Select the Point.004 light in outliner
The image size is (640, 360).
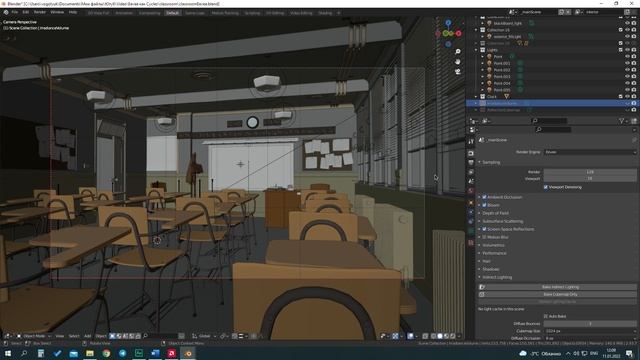pos(502,83)
